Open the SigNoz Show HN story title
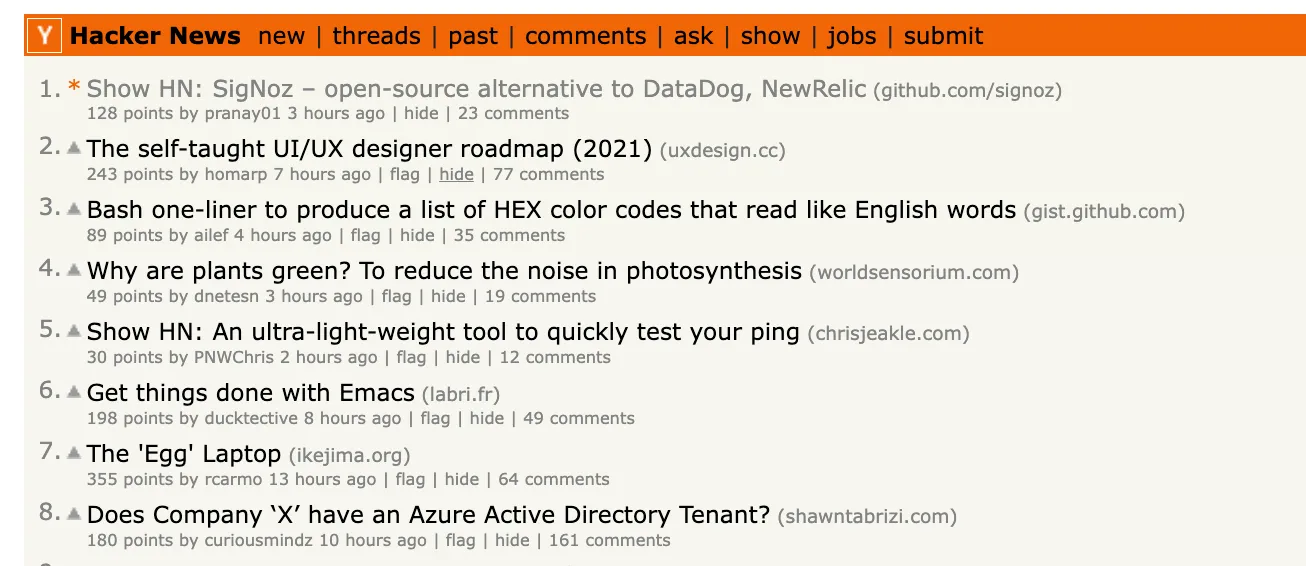1306x566 pixels. tap(476, 89)
